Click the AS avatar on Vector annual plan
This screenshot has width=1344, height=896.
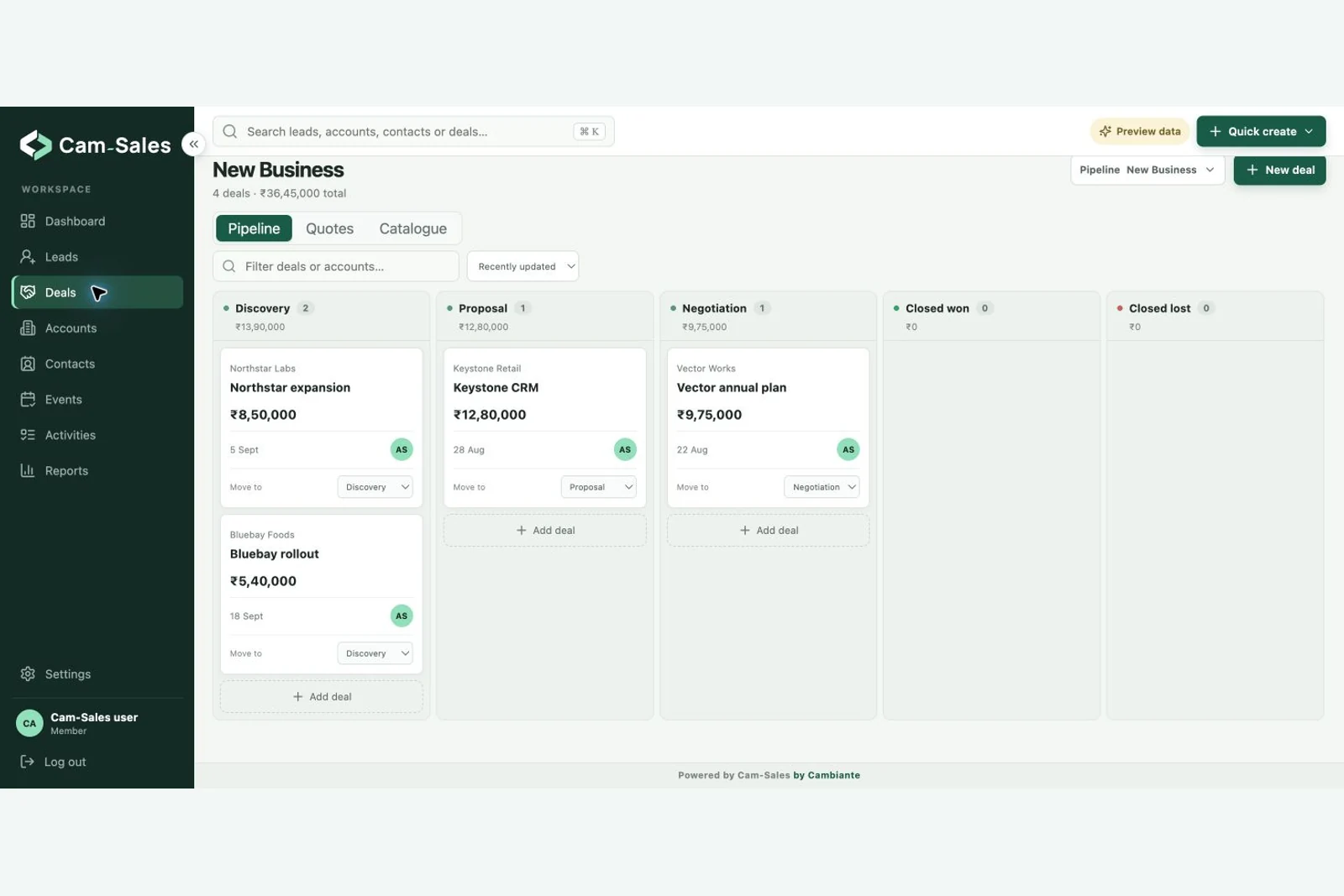coord(848,449)
